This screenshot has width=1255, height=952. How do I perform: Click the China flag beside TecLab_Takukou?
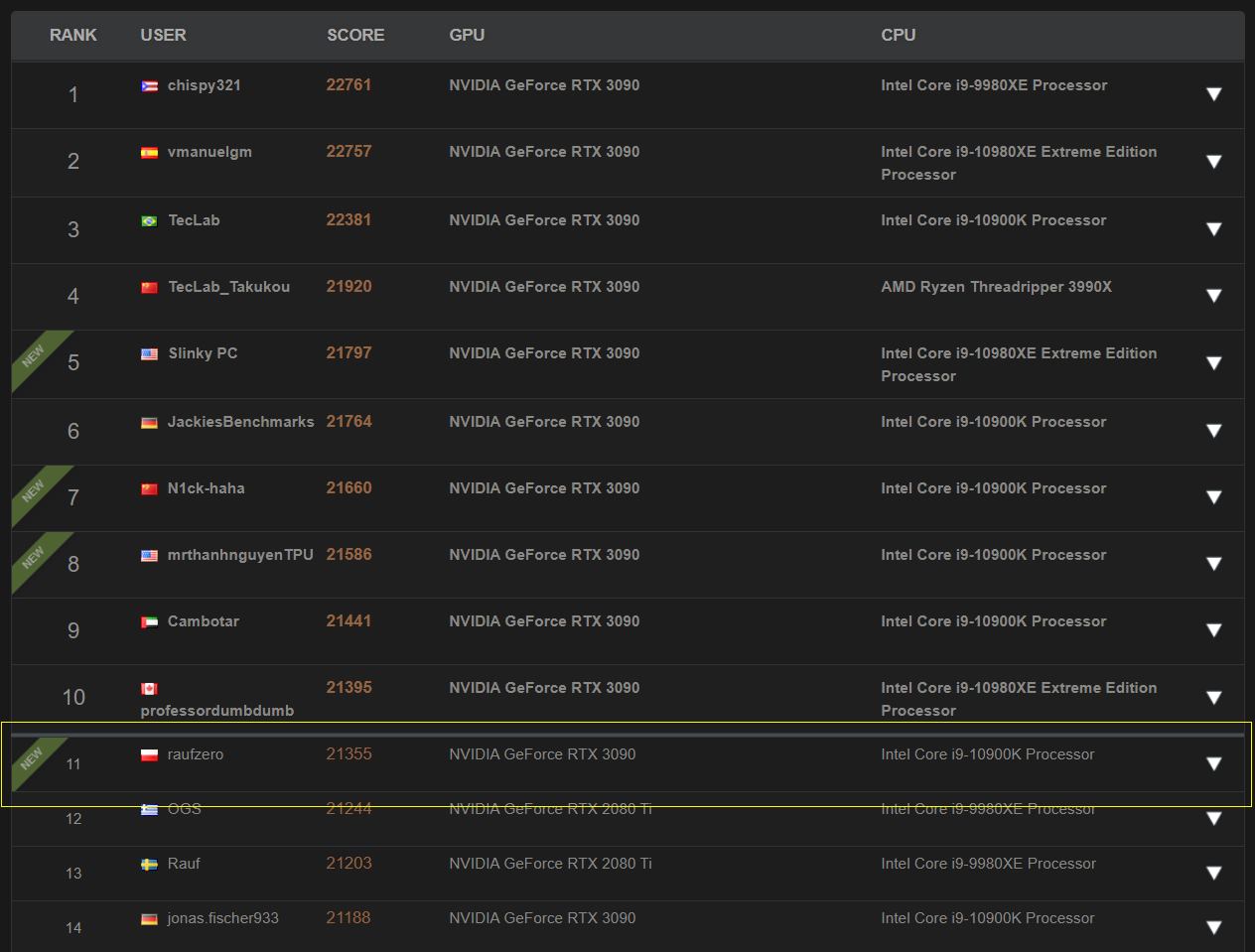(149, 288)
